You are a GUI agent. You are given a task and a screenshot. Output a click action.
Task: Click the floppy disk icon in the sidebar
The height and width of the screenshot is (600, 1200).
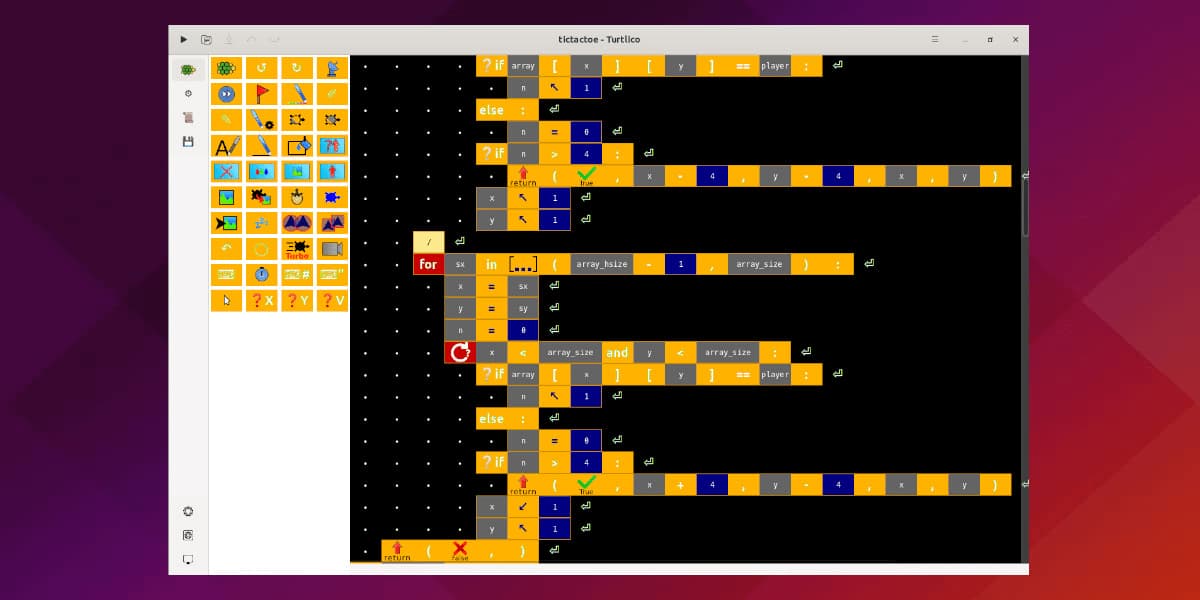coord(188,142)
